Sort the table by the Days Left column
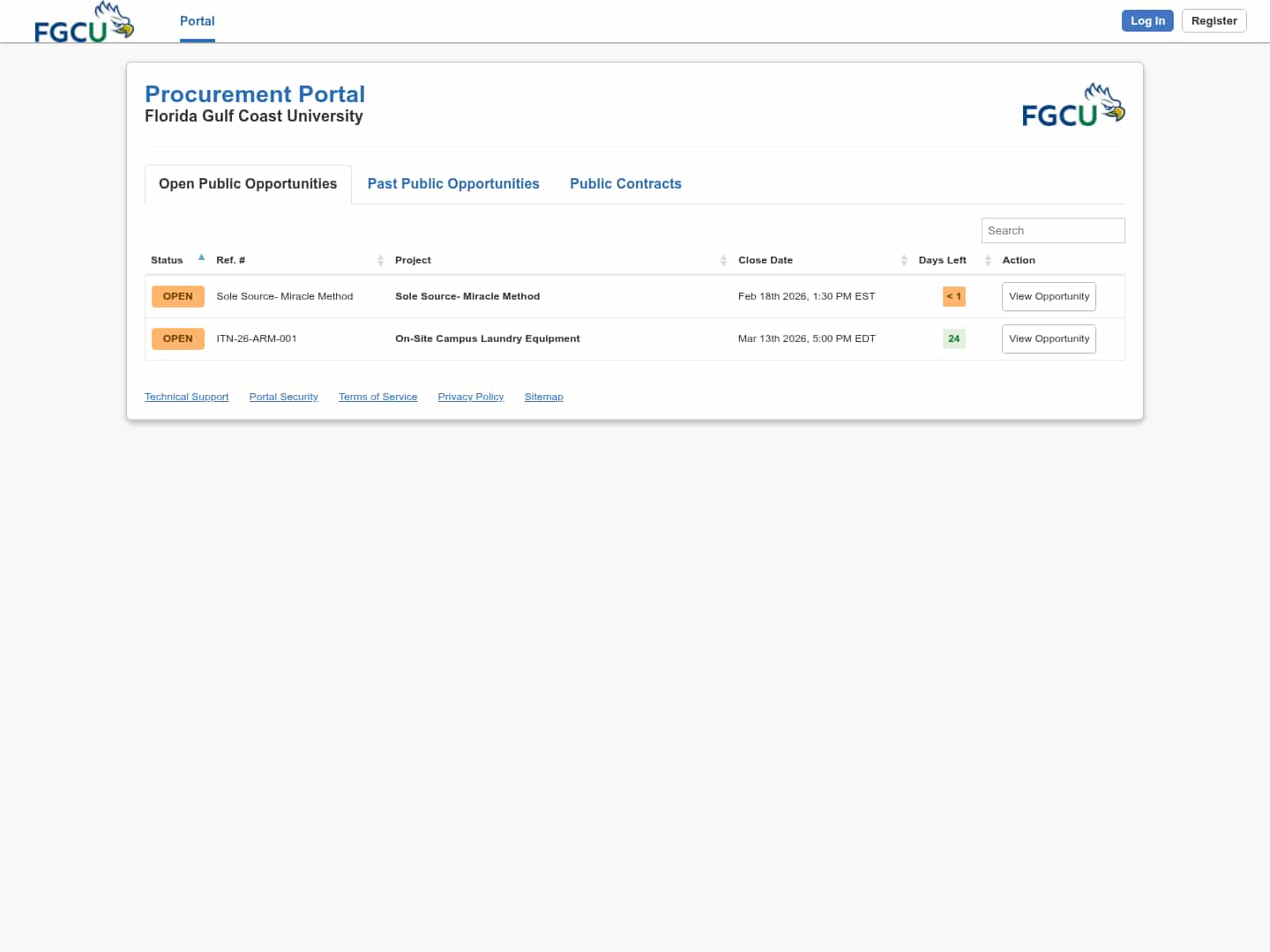Screen dimensions: 1270x952 click(988, 260)
